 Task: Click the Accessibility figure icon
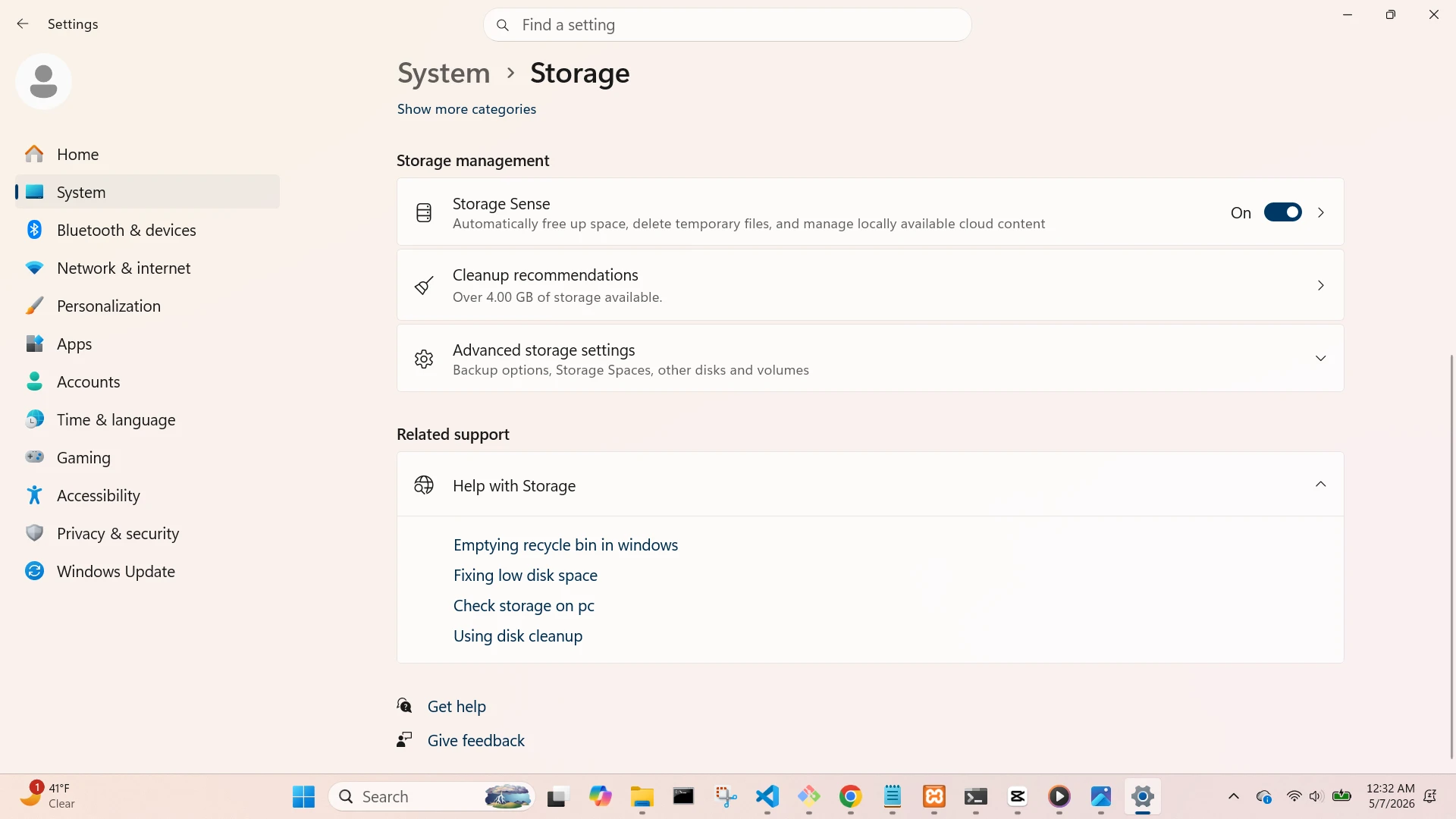coord(34,495)
